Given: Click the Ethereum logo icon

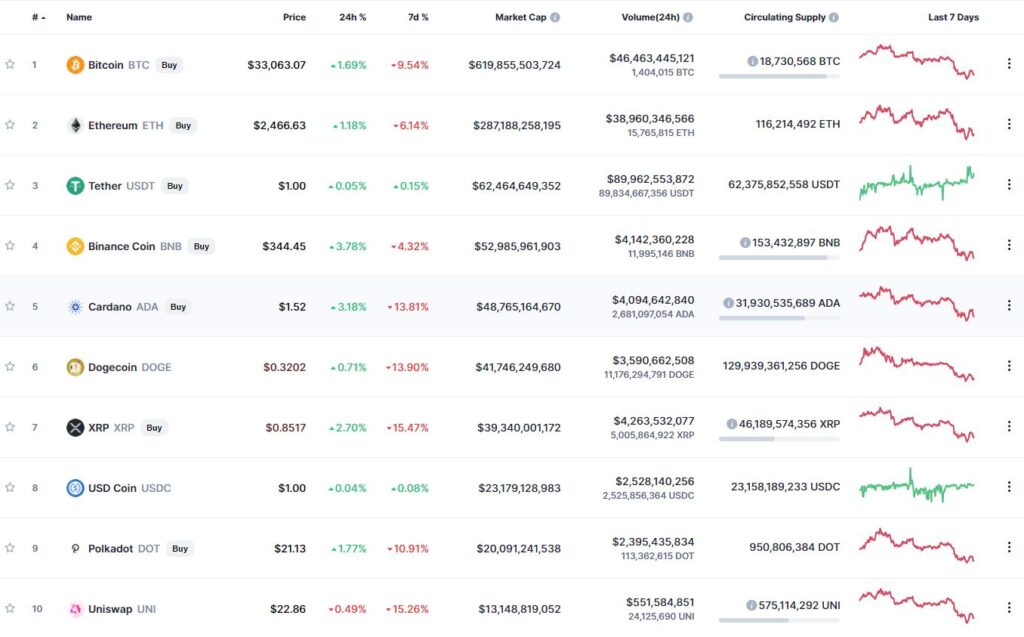Looking at the screenshot, I should tap(75, 125).
